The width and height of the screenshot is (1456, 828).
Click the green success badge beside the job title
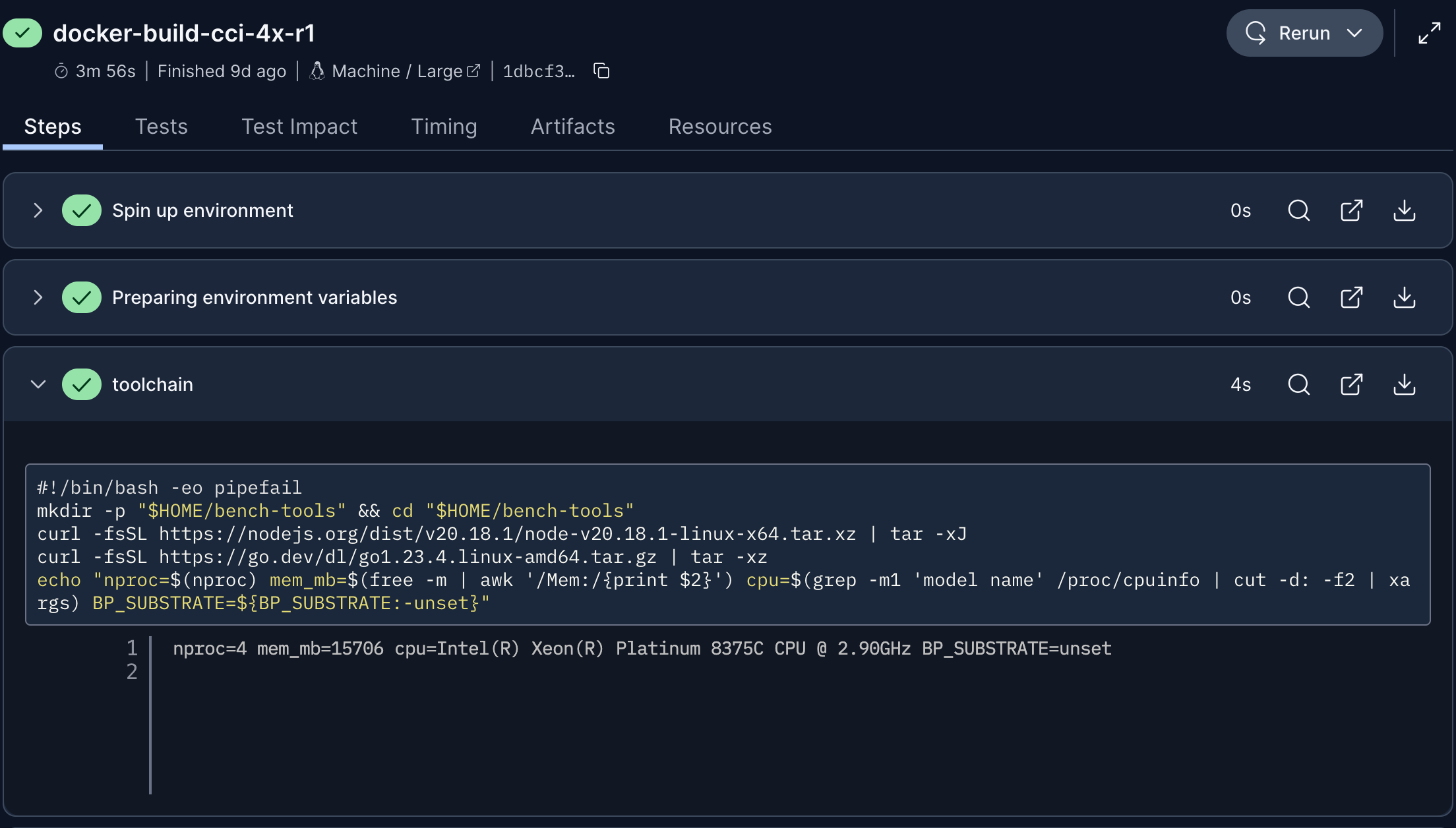click(x=22, y=33)
